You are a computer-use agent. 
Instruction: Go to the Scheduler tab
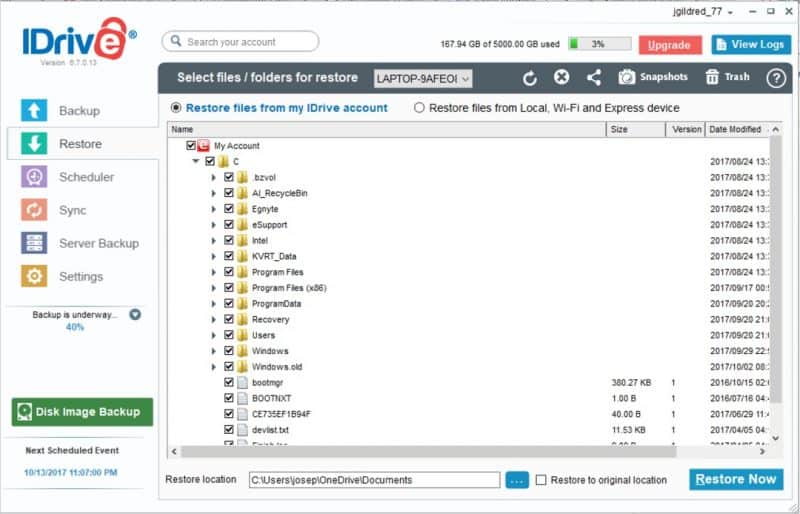(82, 177)
